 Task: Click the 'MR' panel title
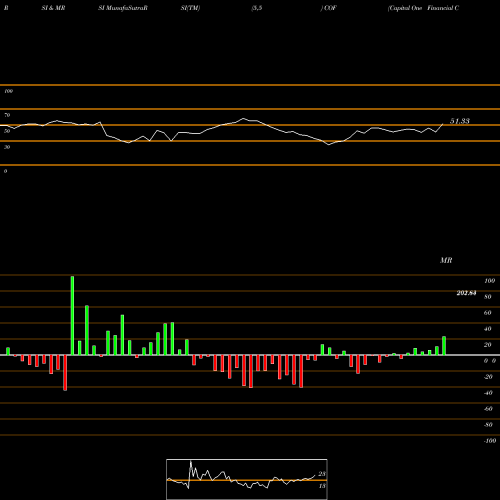(446, 260)
